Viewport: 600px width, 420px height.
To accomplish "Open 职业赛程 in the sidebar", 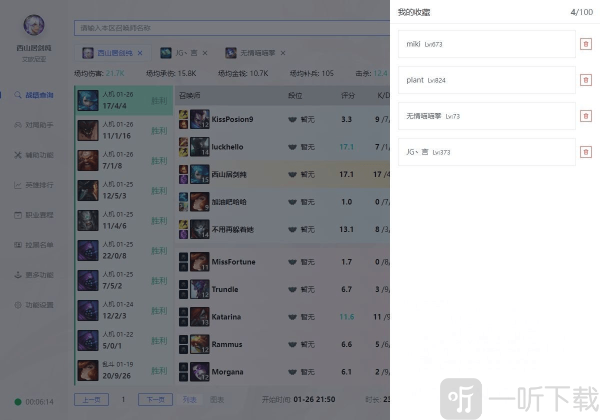I will coord(34,215).
